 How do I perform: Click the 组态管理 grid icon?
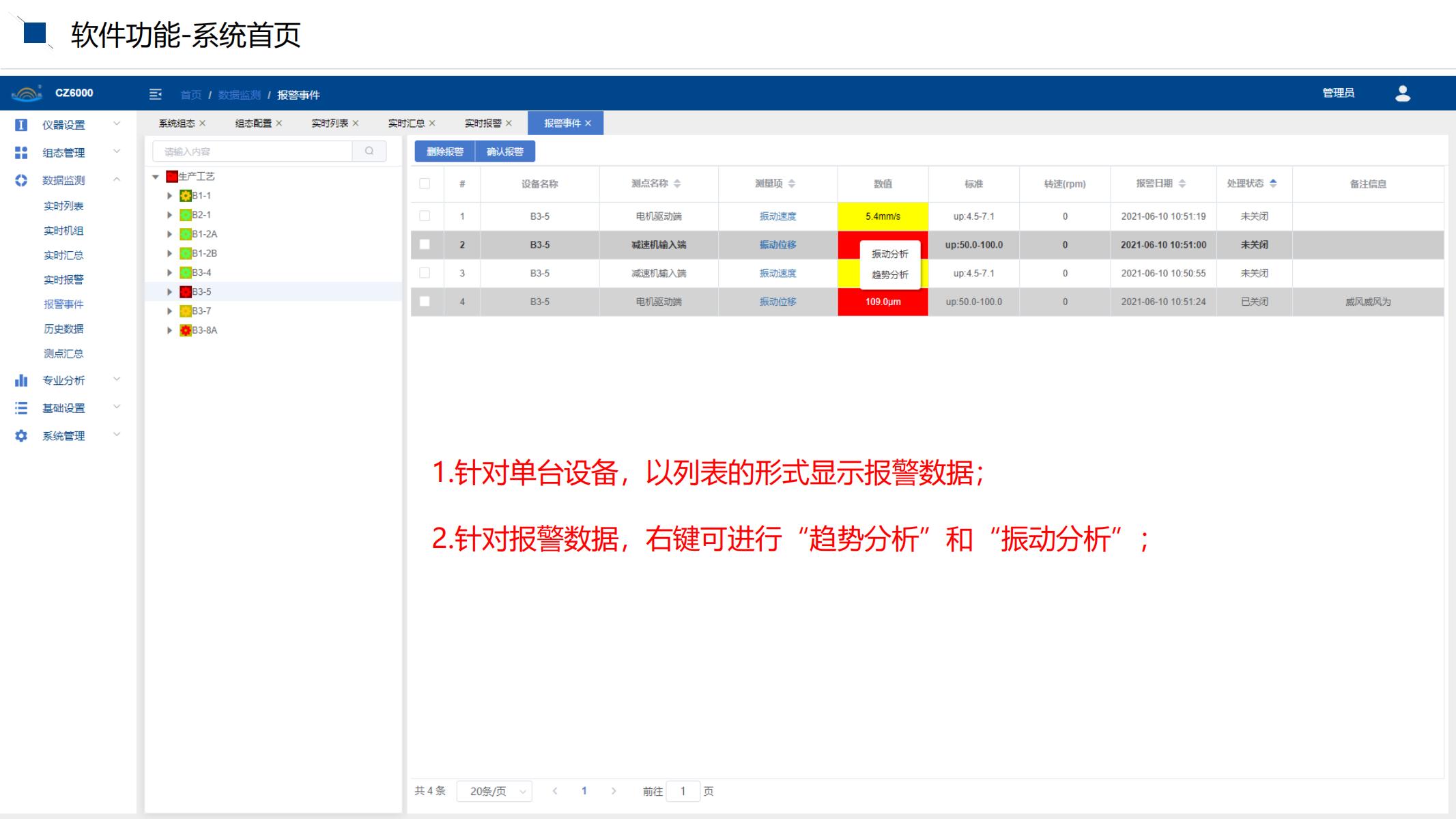(x=21, y=152)
